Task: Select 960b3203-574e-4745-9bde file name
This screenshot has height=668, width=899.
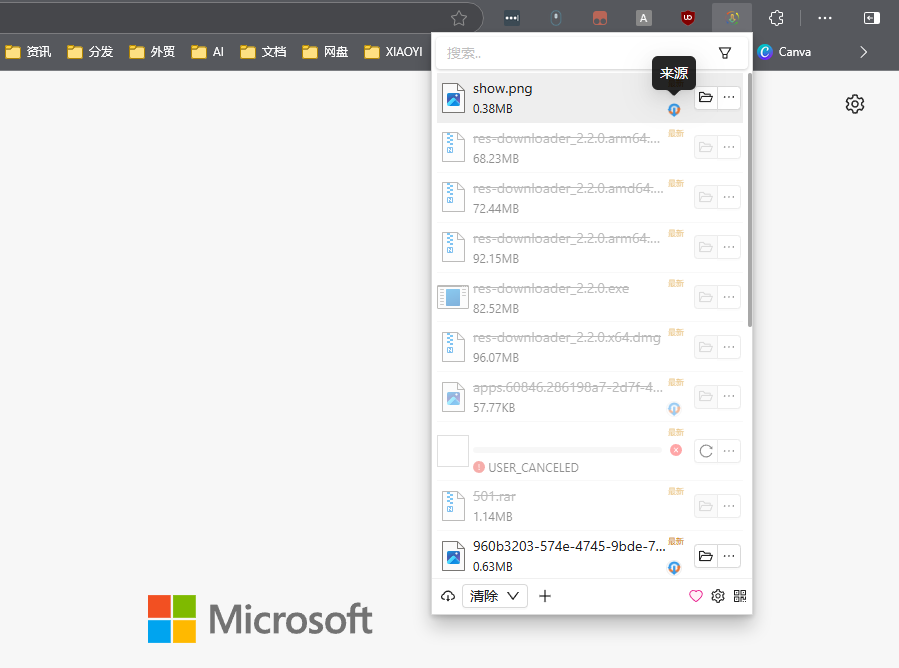Action: click(x=569, y=546)
